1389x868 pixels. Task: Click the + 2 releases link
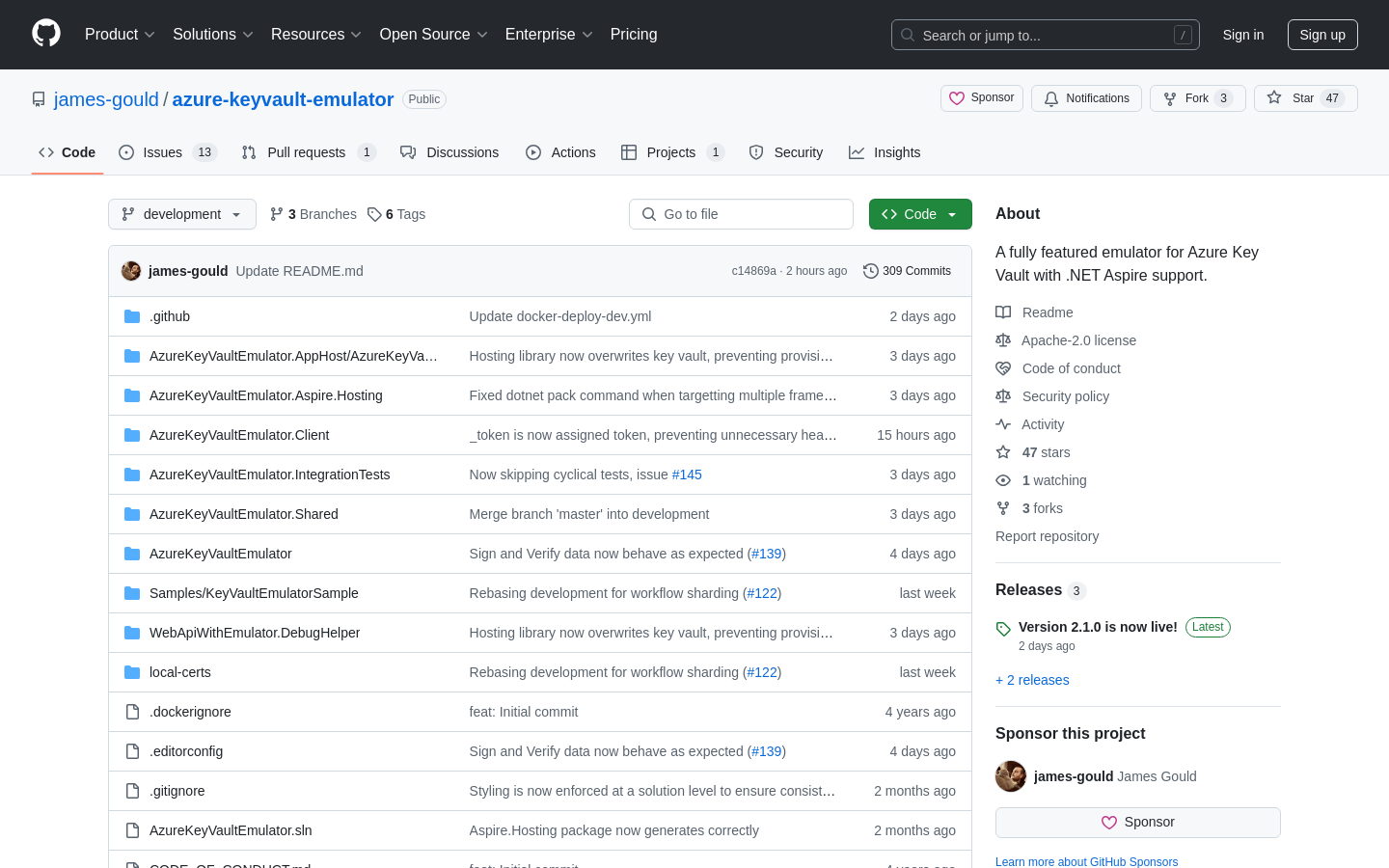[1032, 680]
